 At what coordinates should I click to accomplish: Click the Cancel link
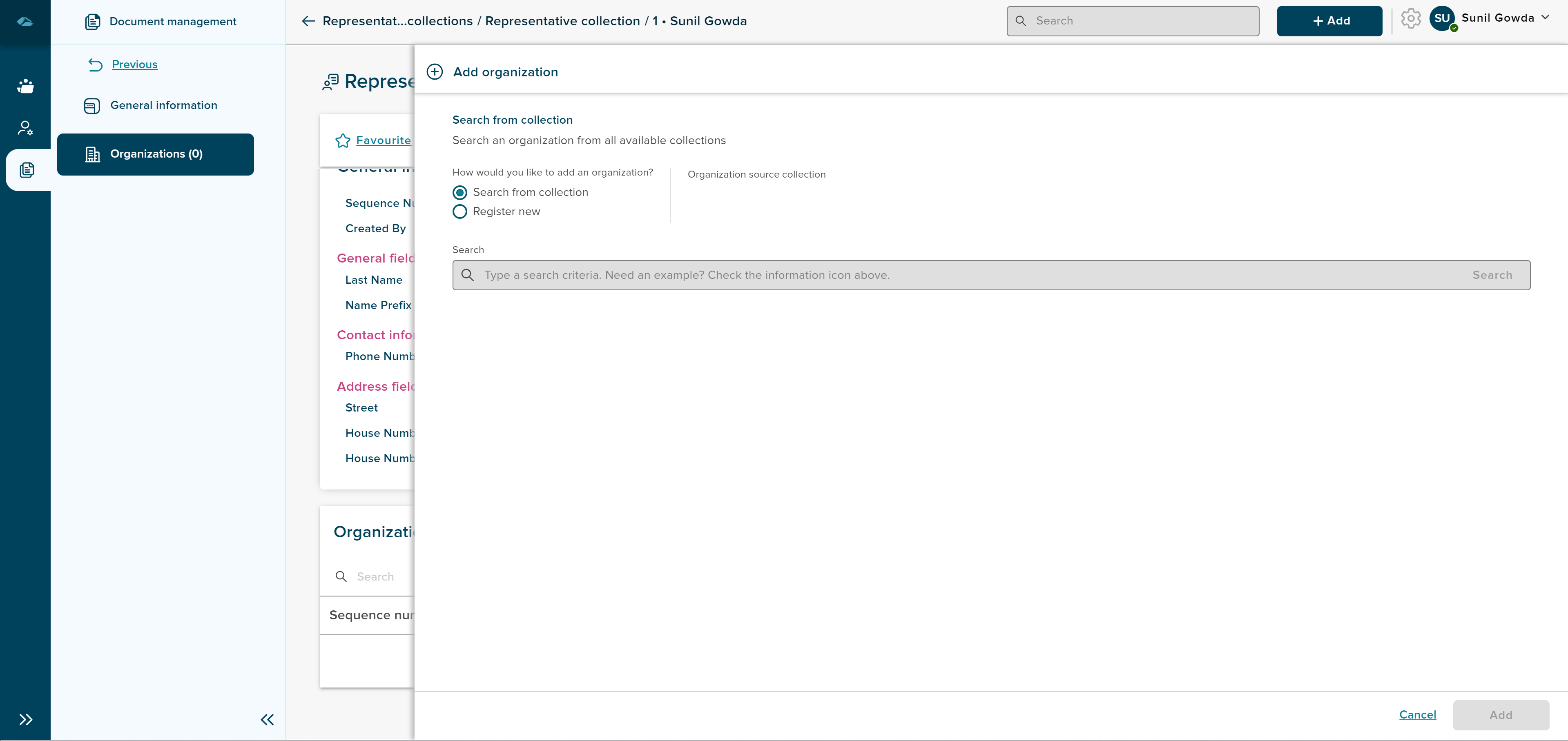click(x=1417, y=715)
